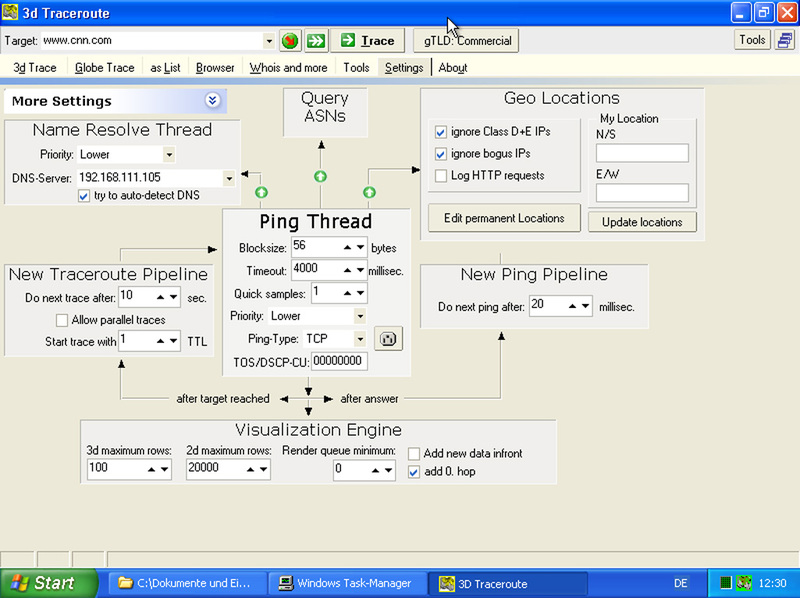Enable Add new data infront checkbox

point(414,454)
